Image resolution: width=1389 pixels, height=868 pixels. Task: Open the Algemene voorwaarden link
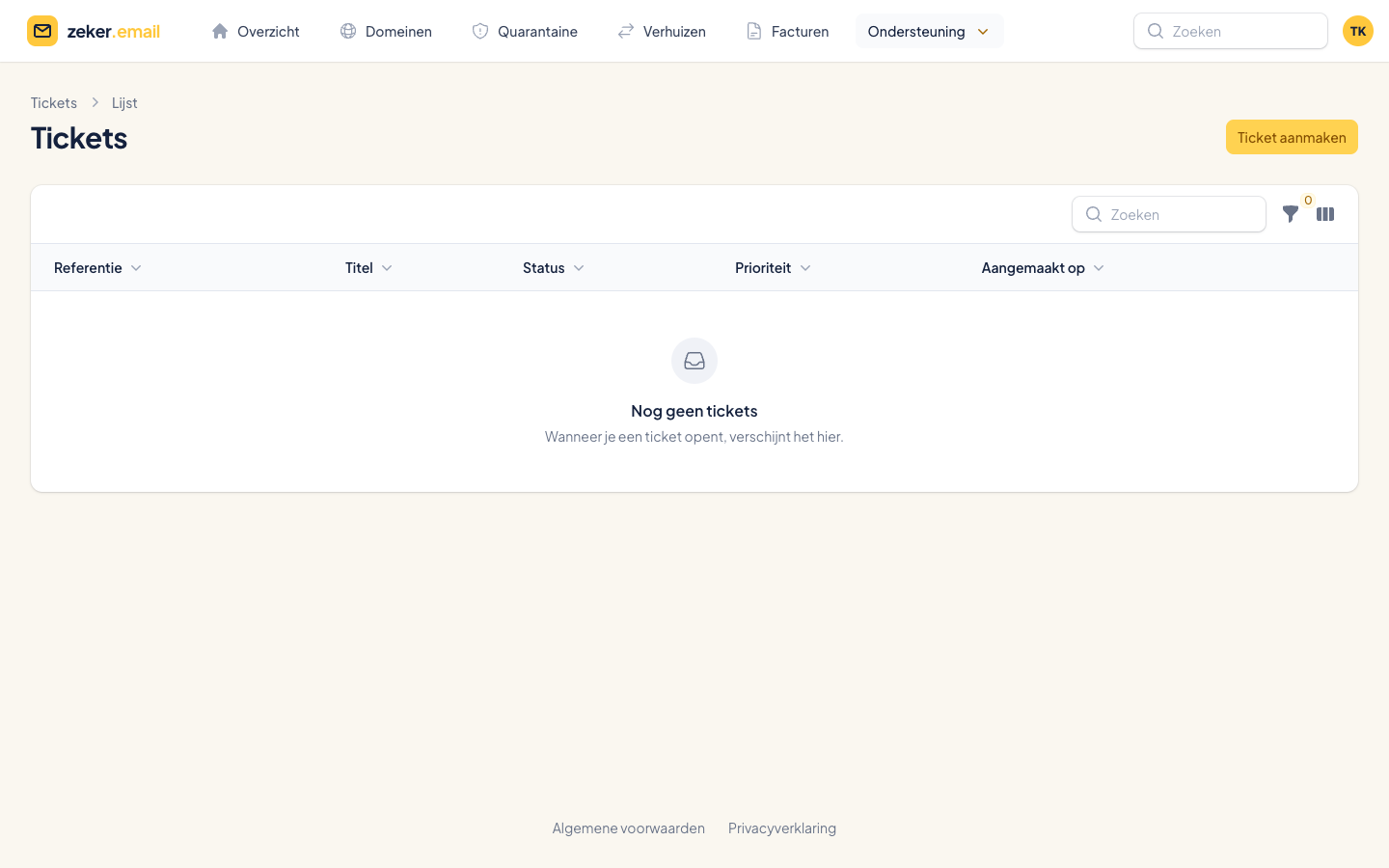[x=629, y=827]
